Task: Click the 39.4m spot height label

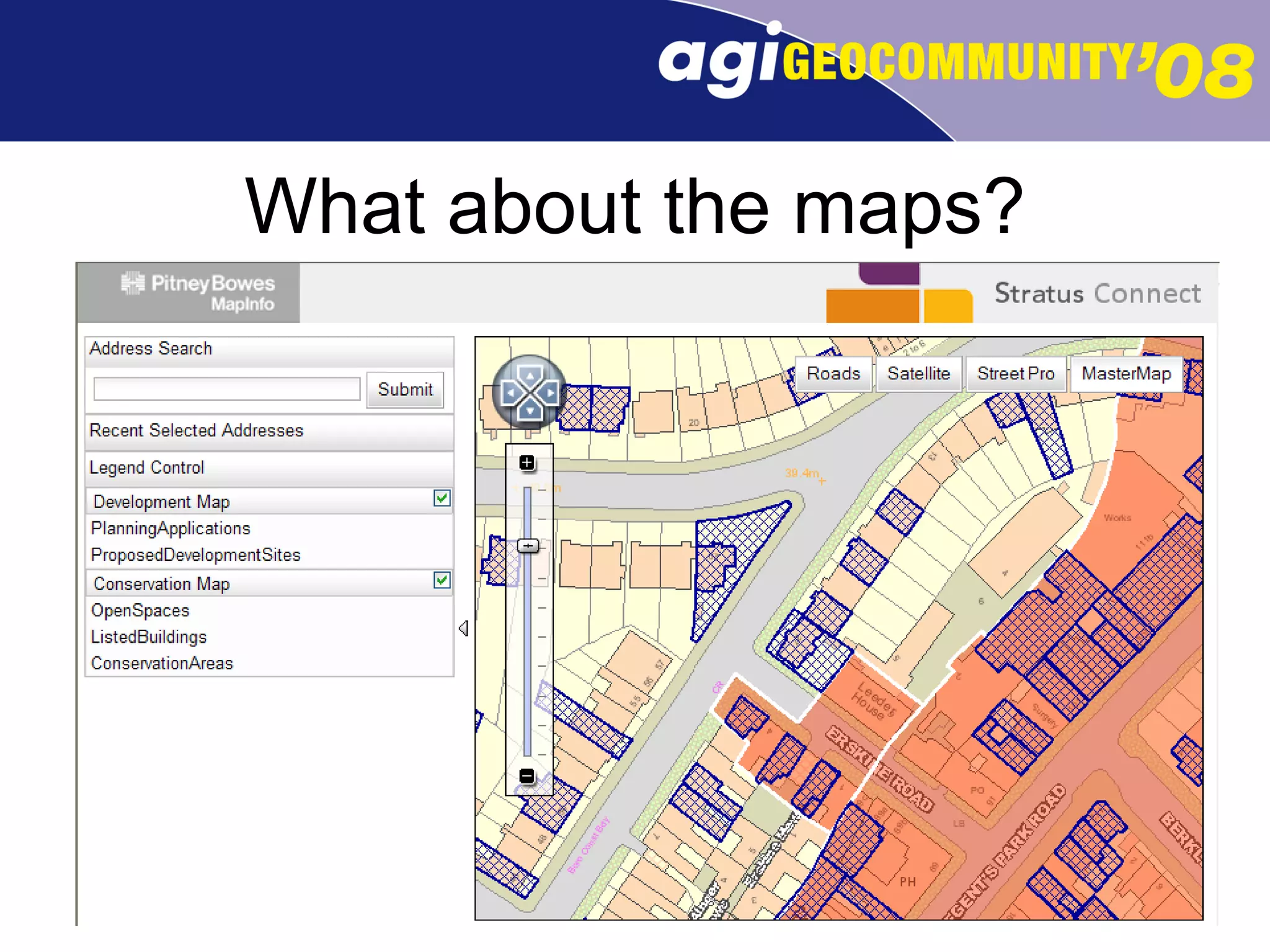Action: click(802, 473)
